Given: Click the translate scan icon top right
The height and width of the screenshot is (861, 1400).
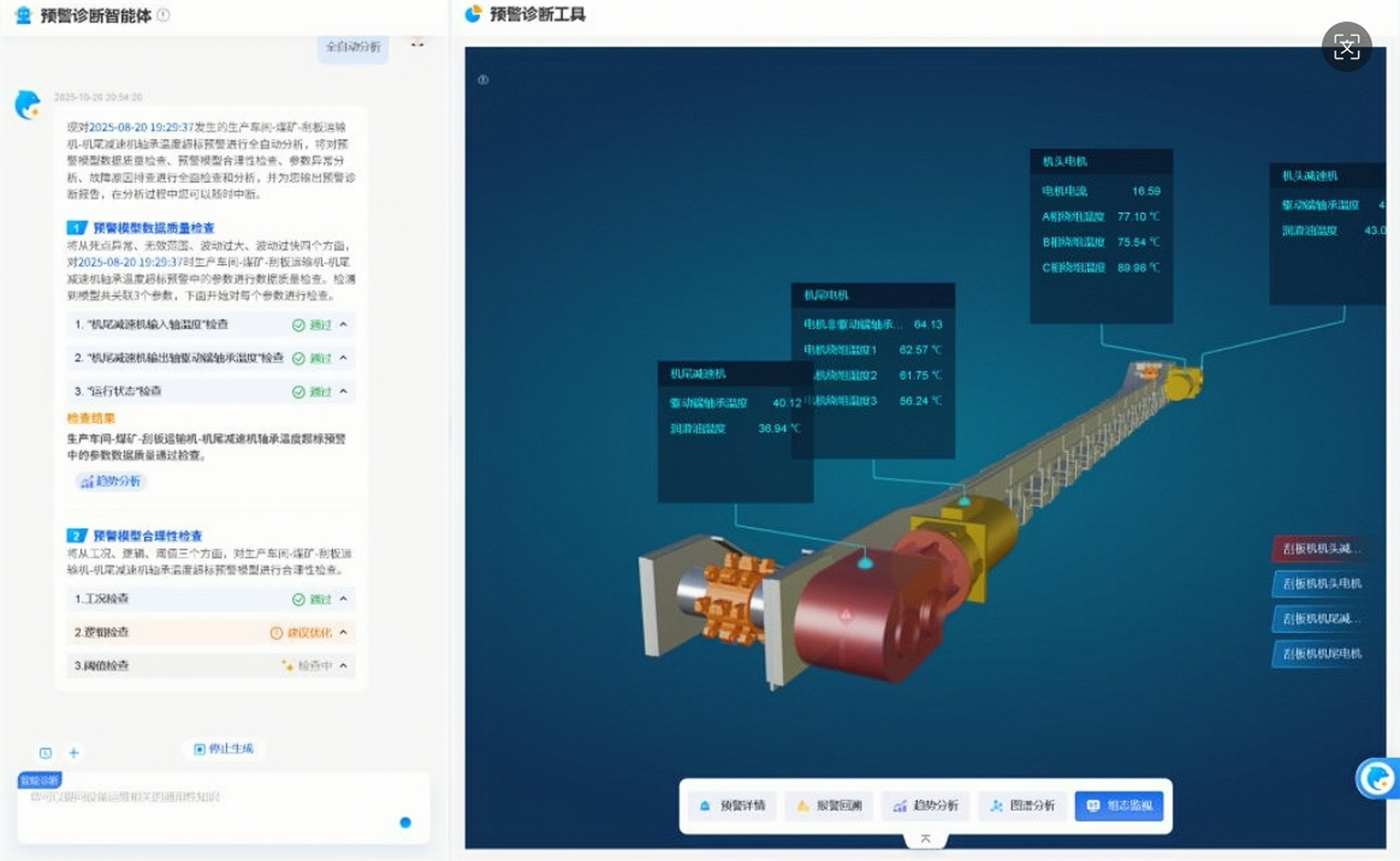Looking at the screenshot, I should point(1346,47).
